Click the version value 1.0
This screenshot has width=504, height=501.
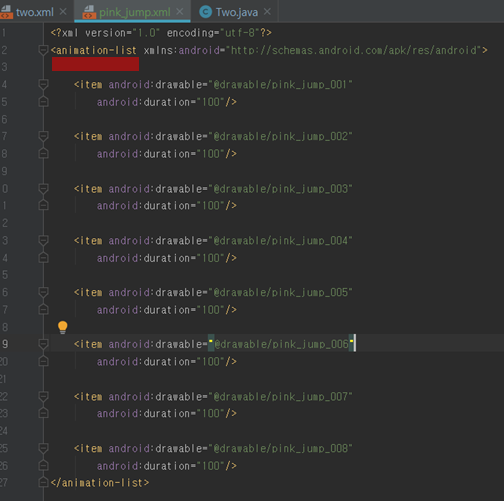point(147,33)
